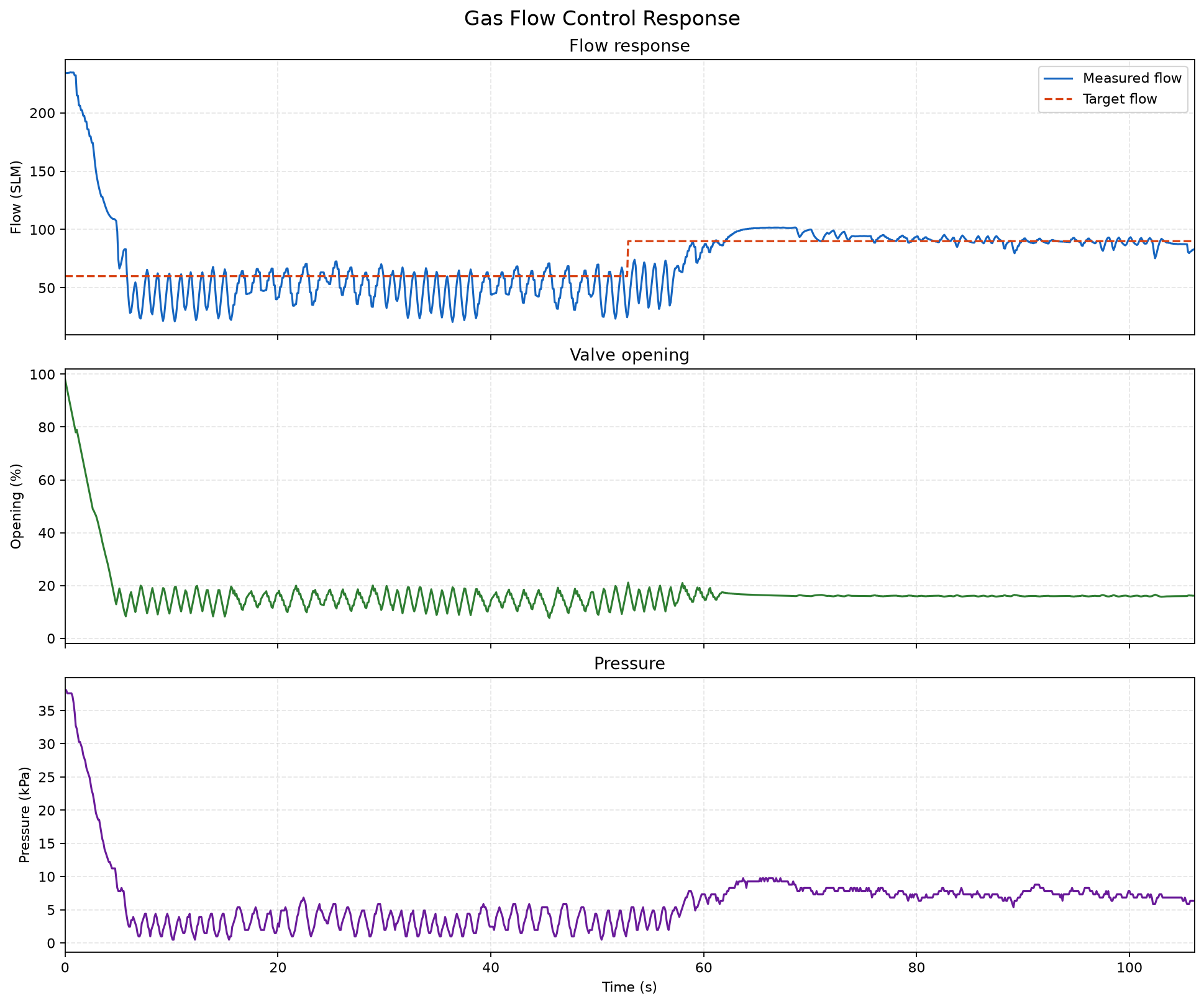Click the dashed orange Target flow legend line

click(x=1058, y=99)
